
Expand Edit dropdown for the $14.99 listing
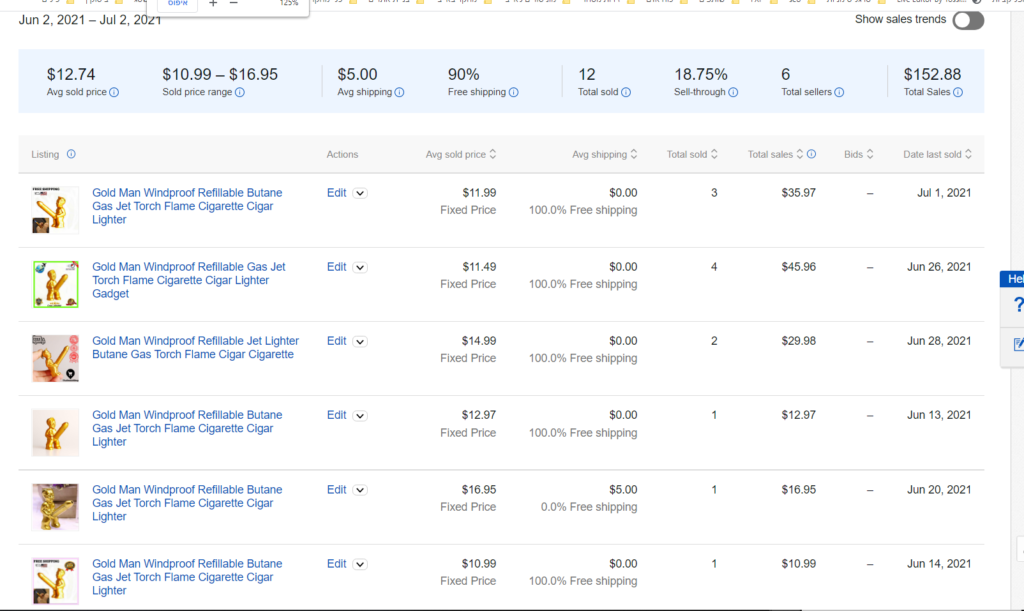(x=360, y=341)
